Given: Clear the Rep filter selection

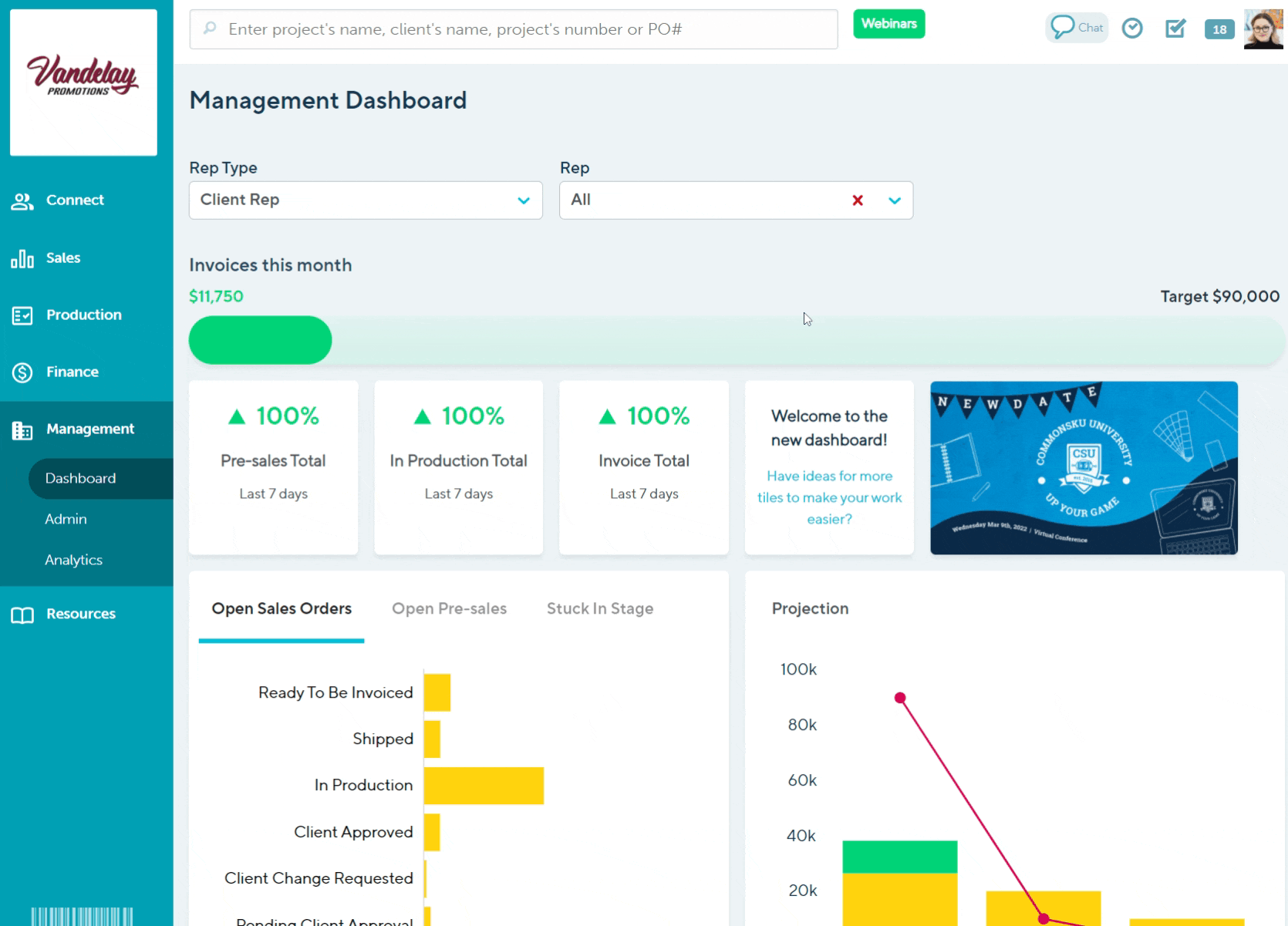Looking at the screenshot, I should [x=857, y=200].
